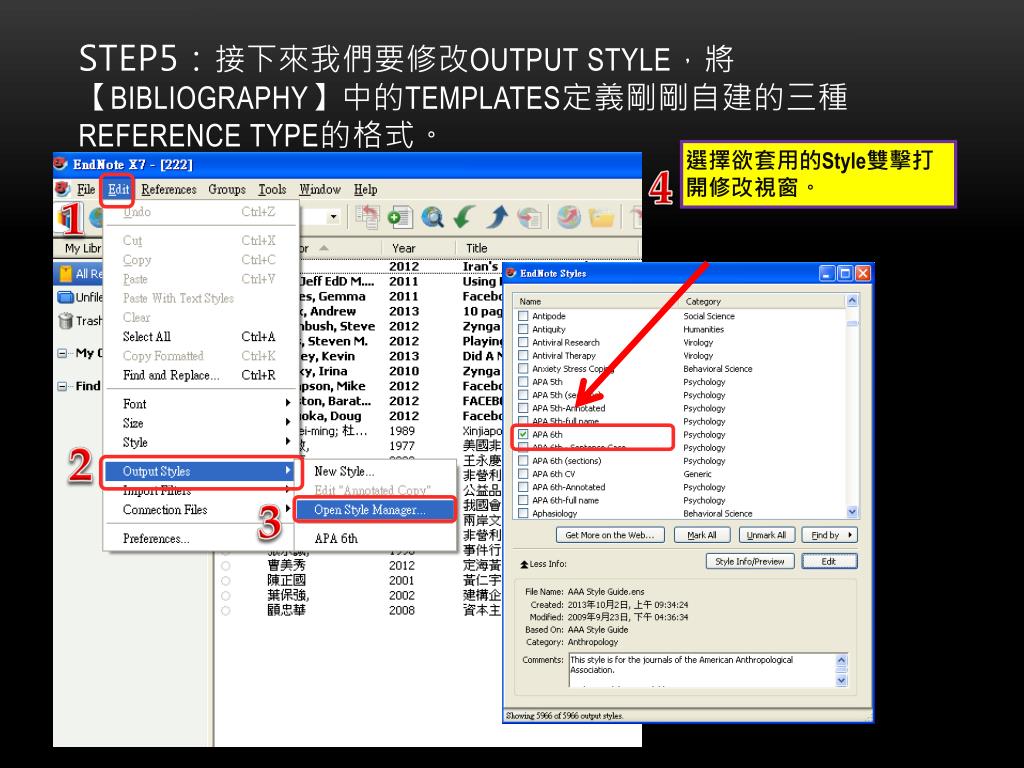Select the 曹美秀 reference row
Image resolution: width=1024 pixels, height=768 pixels.
tap(359, 565)
